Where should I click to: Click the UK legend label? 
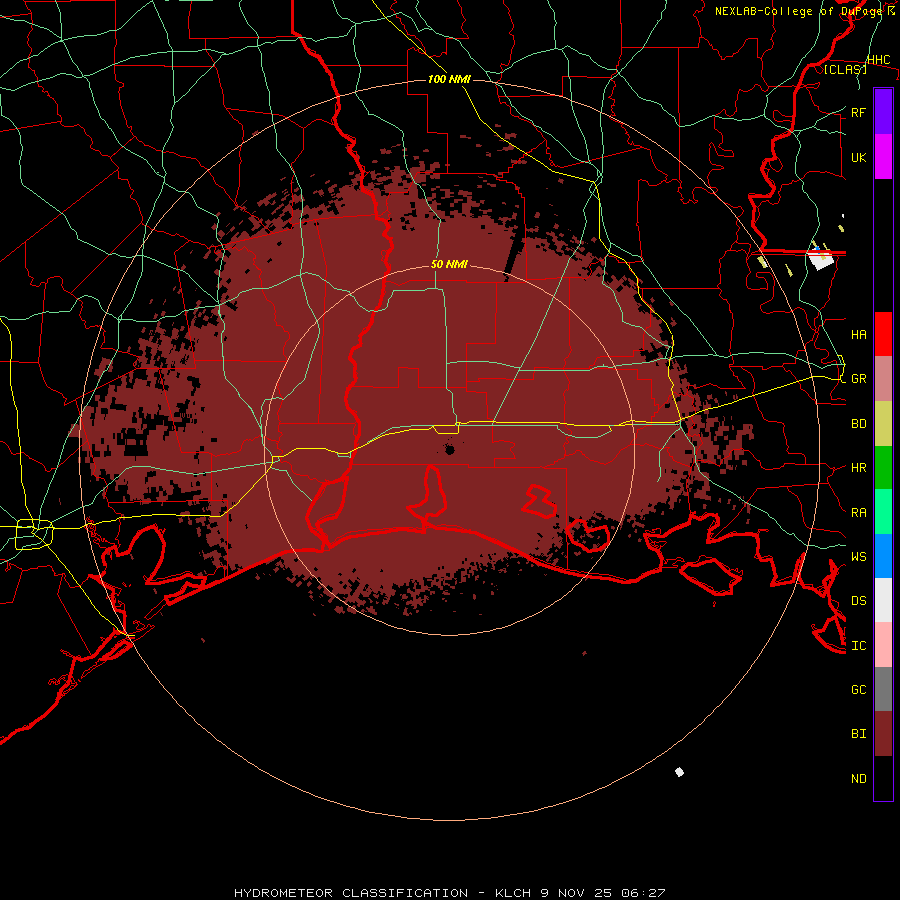(x=858, y=157)
